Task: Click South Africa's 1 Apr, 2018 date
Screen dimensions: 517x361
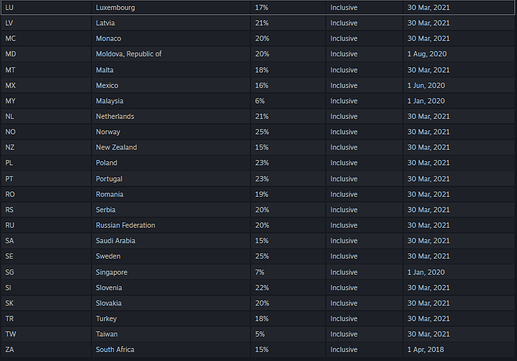Action: point(426,349)
